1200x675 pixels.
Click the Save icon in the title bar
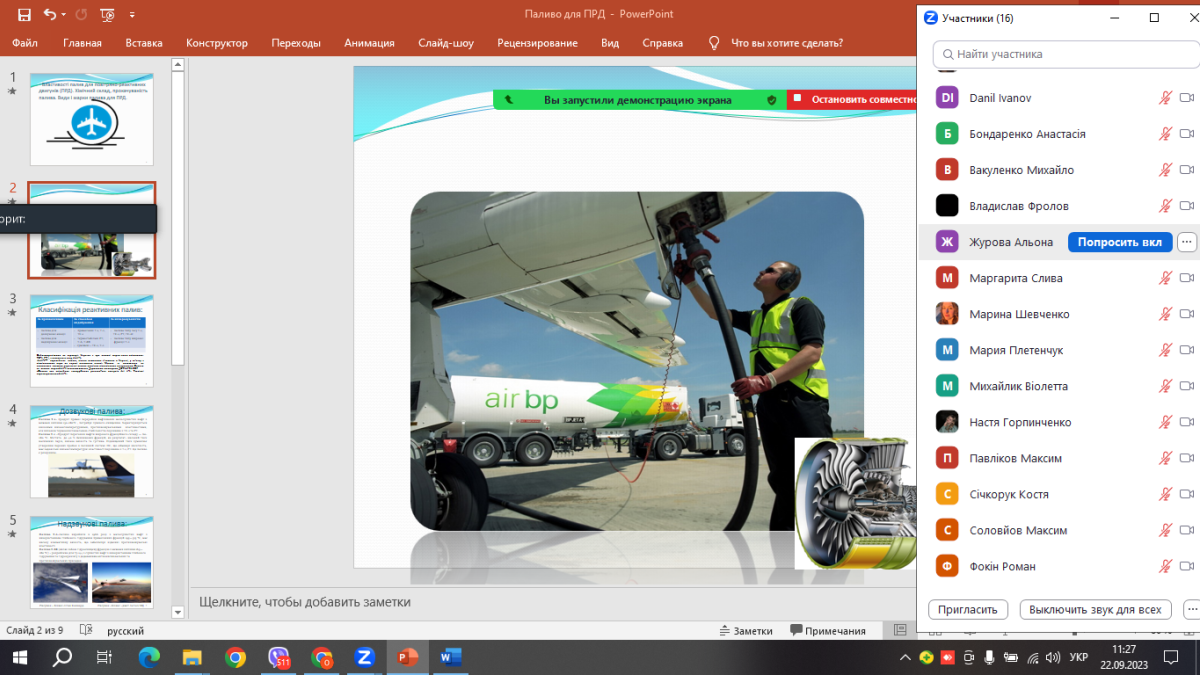[24, 15]
